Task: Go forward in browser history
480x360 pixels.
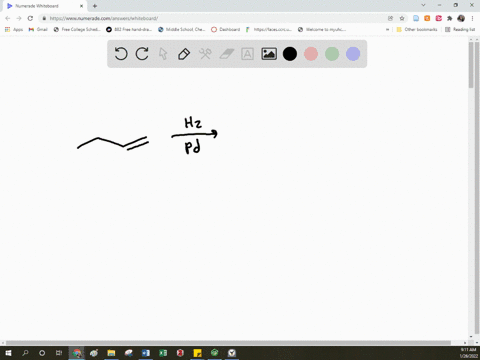Action: click(x=19, y=18)
